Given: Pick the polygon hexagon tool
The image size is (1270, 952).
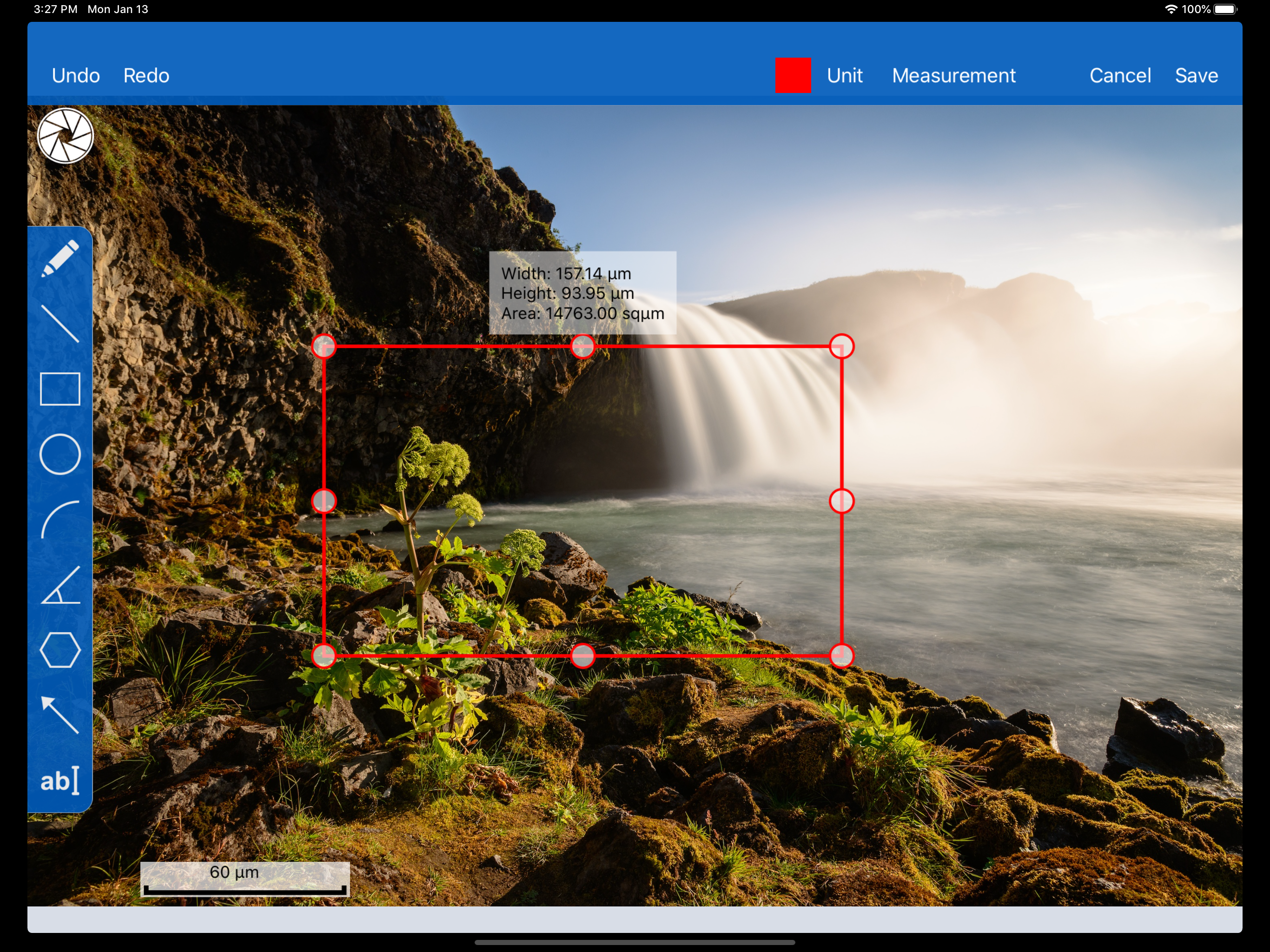Looking at the screenshot, I should point(60,649).
